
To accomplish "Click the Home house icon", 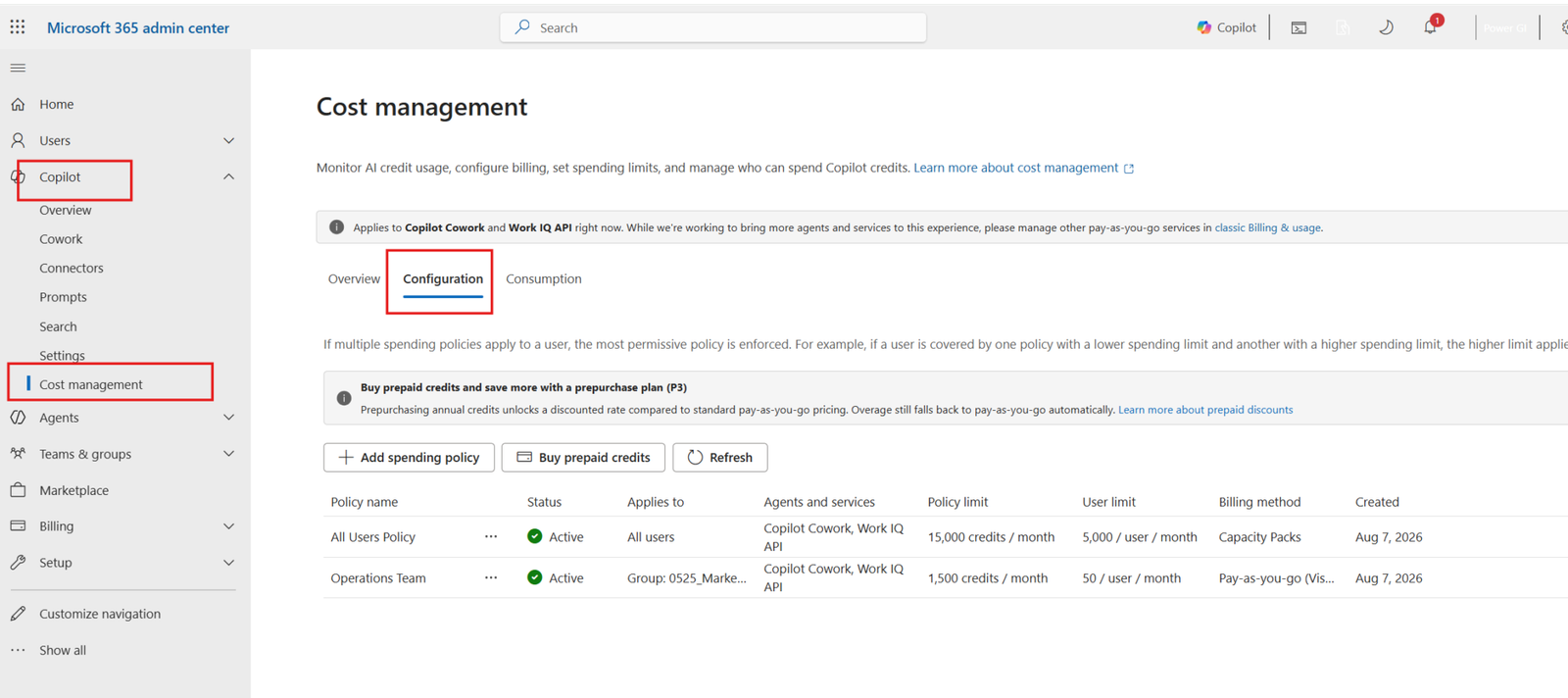I will click(18, 104).
